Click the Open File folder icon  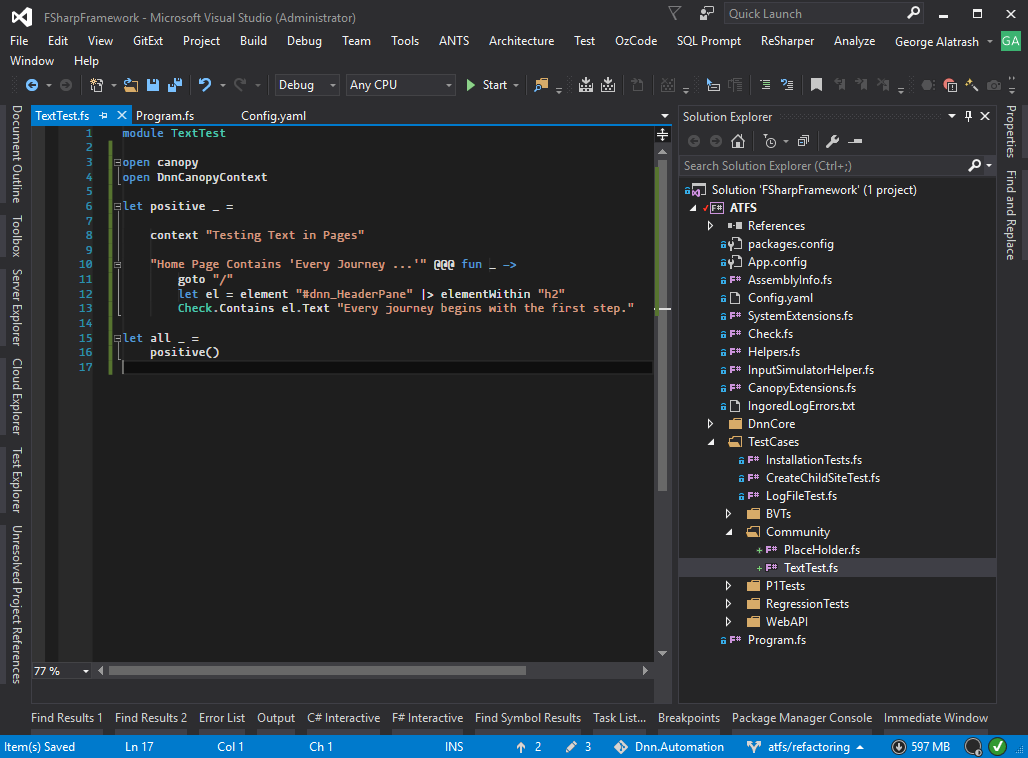pyautogui.click(x=131, y=85)
